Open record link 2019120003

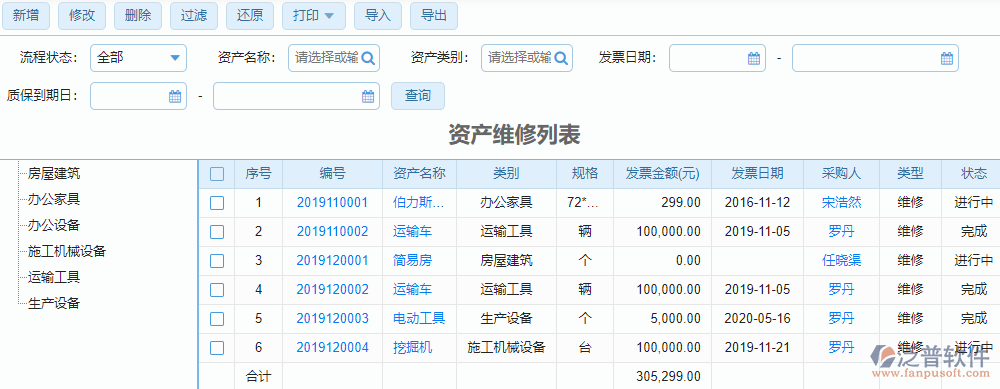[x=332, y=318]
